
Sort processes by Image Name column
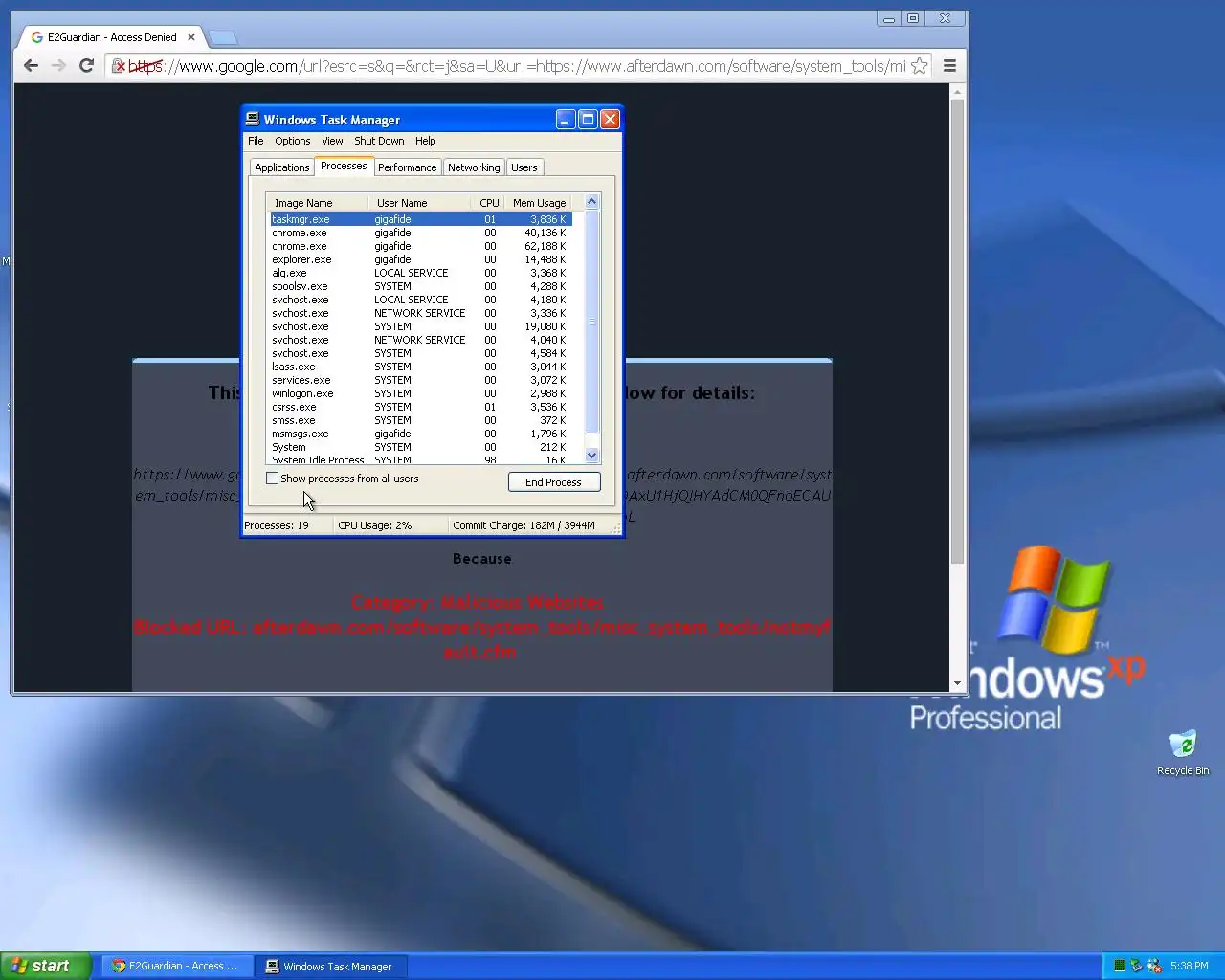(317, 203)
